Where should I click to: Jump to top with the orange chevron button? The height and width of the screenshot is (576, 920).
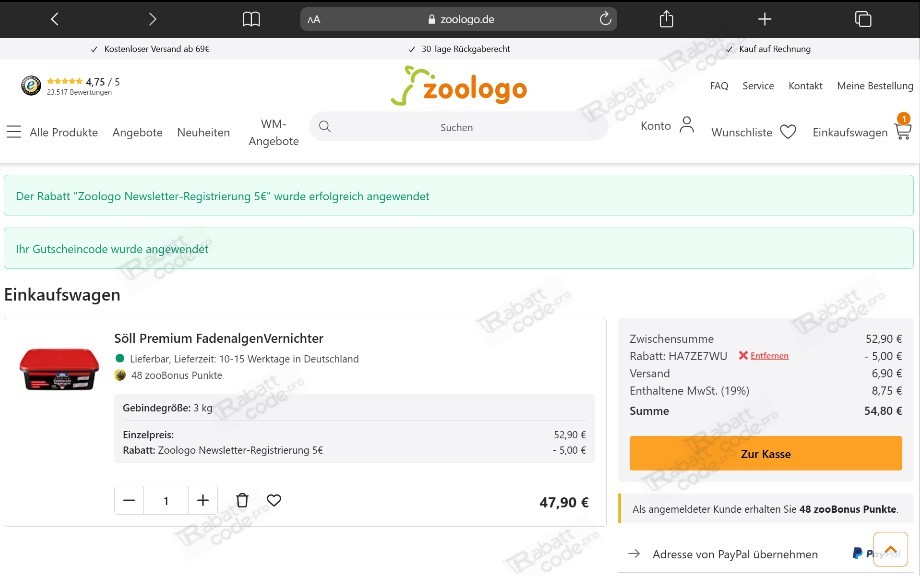tap(890, 550)
